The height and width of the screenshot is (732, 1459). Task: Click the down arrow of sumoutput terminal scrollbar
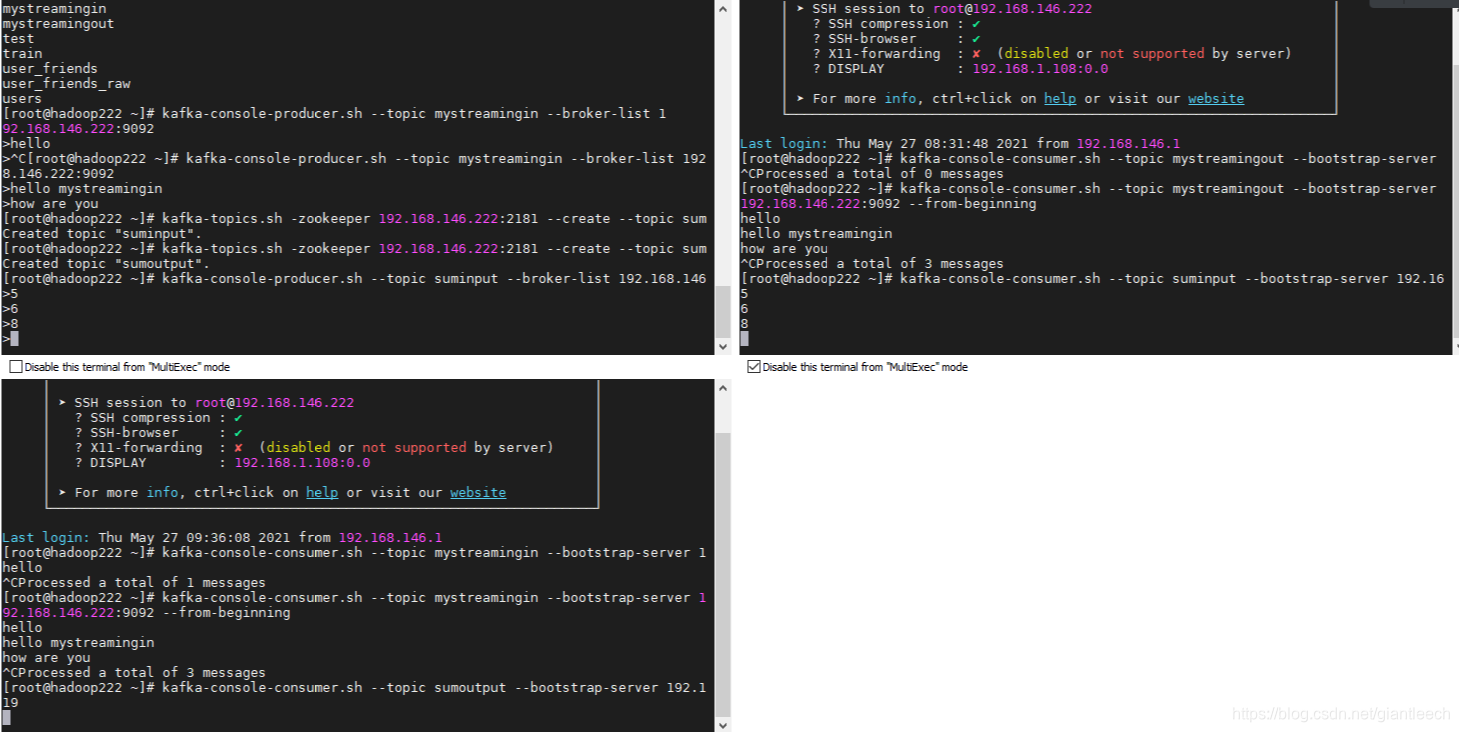click(723, 724)
